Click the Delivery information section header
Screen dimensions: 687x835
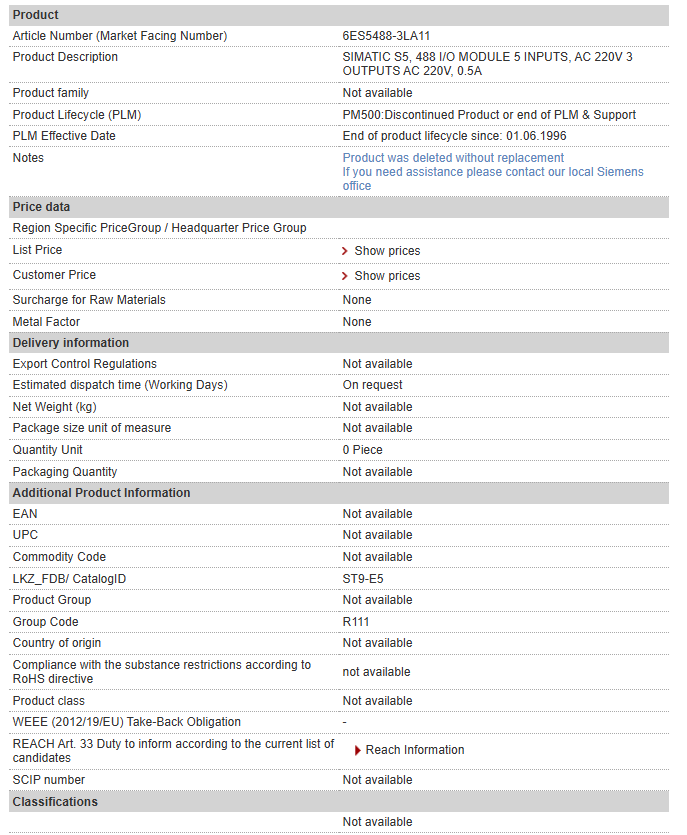point(339,343)
